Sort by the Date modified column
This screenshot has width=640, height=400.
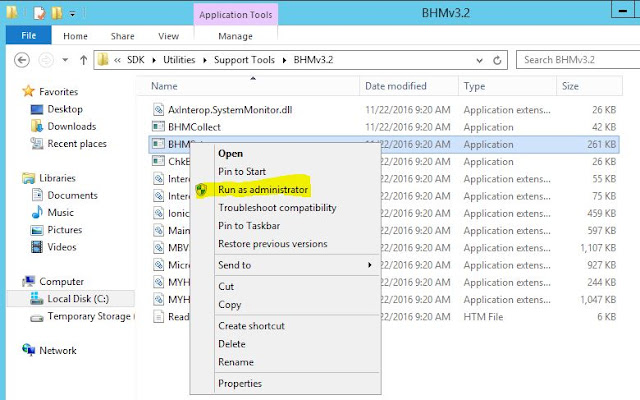409,86
